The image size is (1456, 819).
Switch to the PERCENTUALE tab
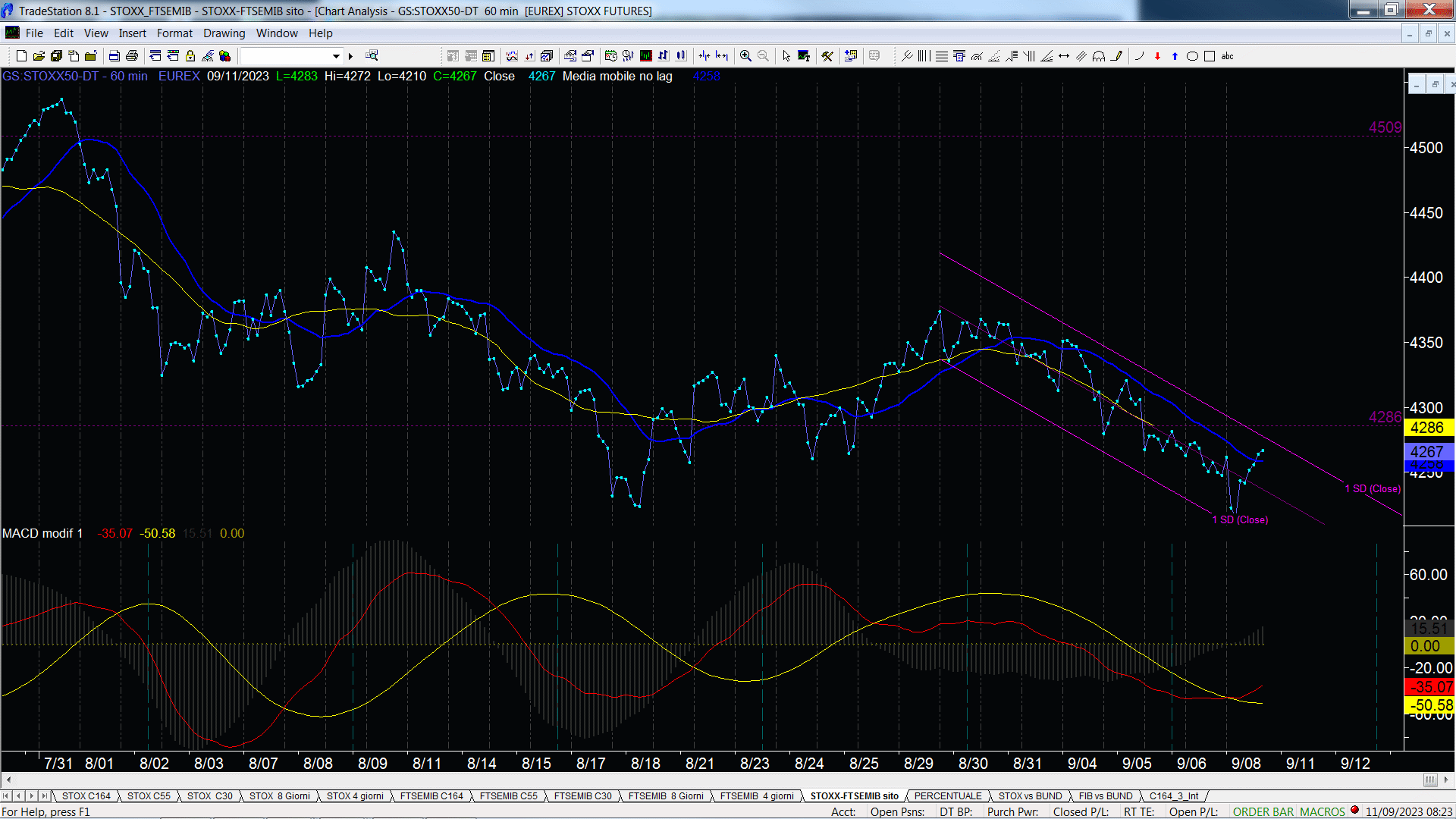[x=948, y=796]
